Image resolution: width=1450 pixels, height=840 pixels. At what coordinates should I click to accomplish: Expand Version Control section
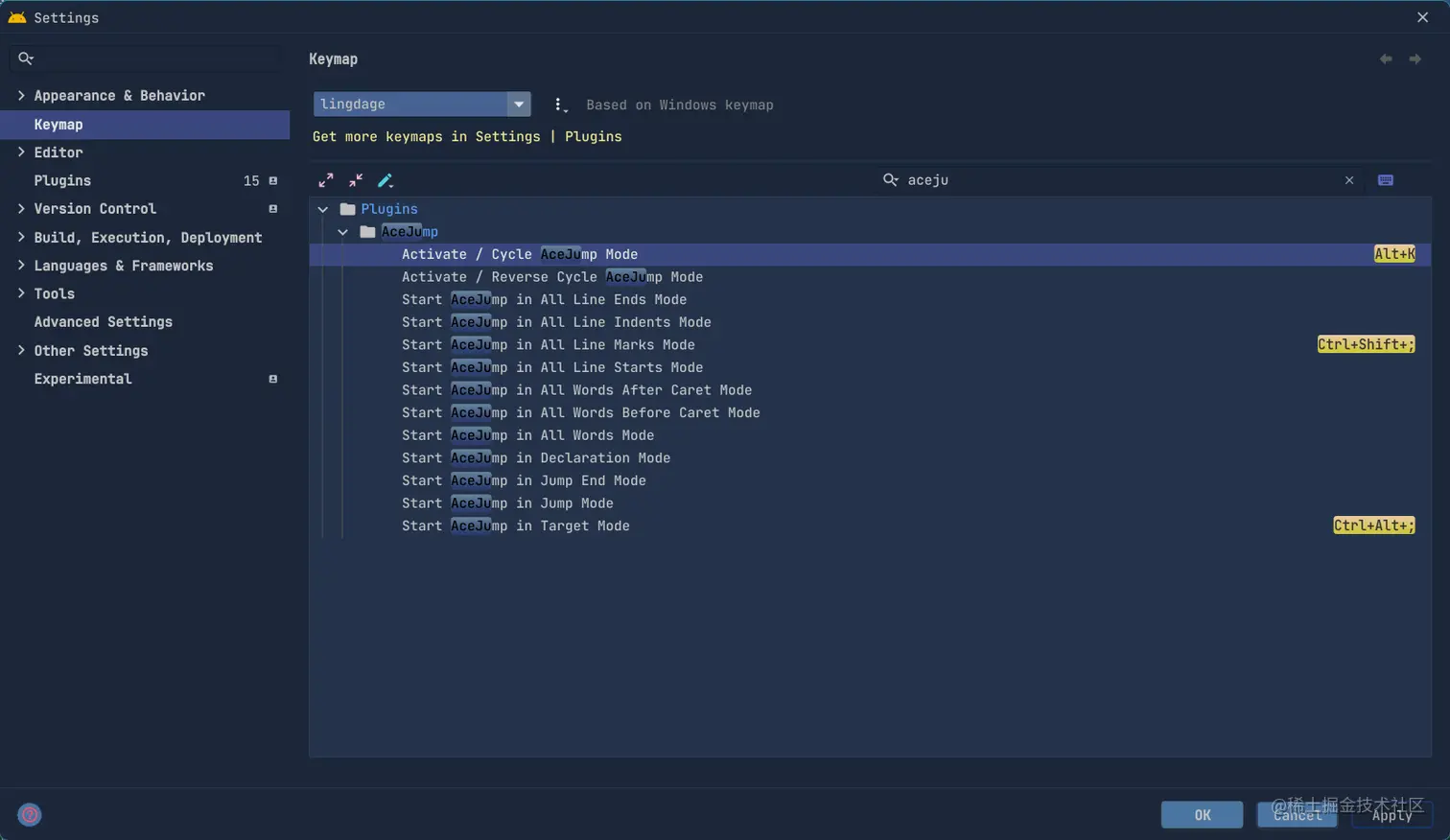coord(21,208)
